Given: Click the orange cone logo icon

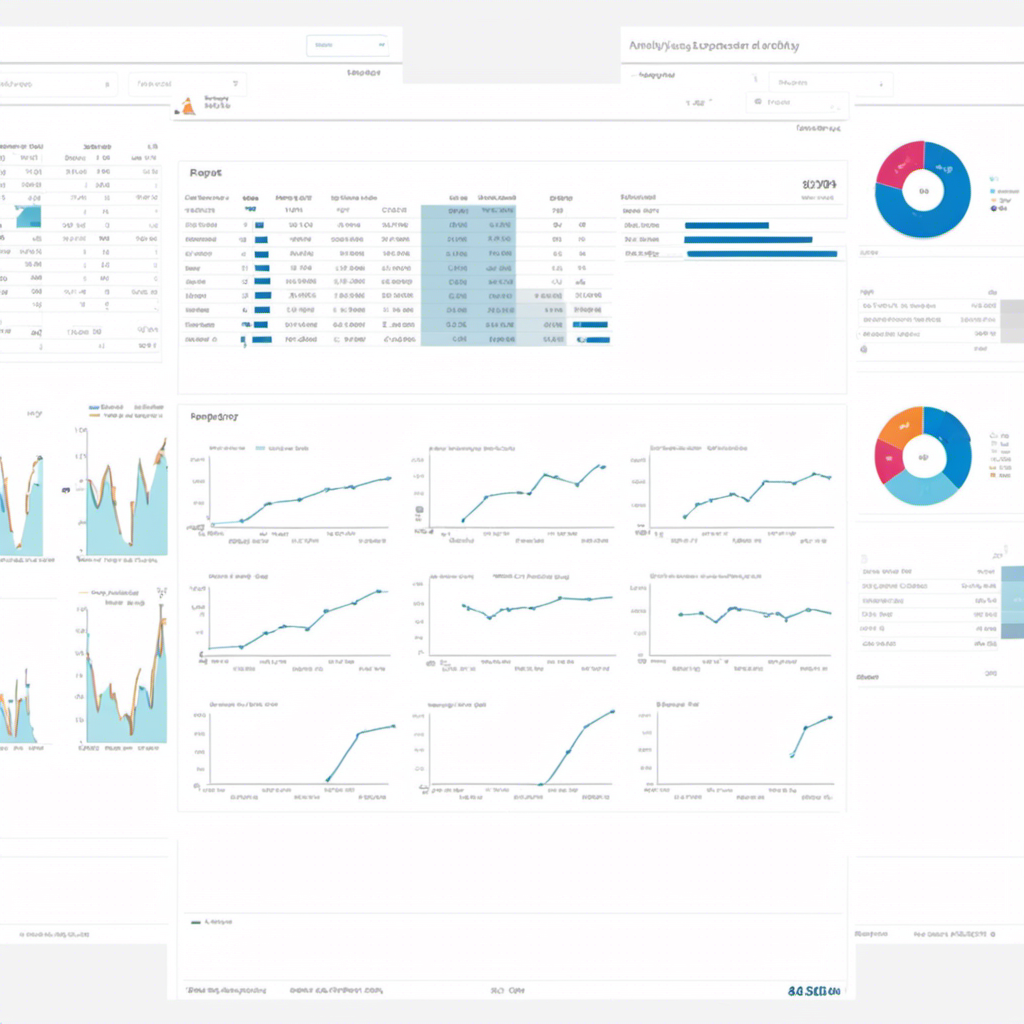Looking at the screenshot, I should (188, 106).
